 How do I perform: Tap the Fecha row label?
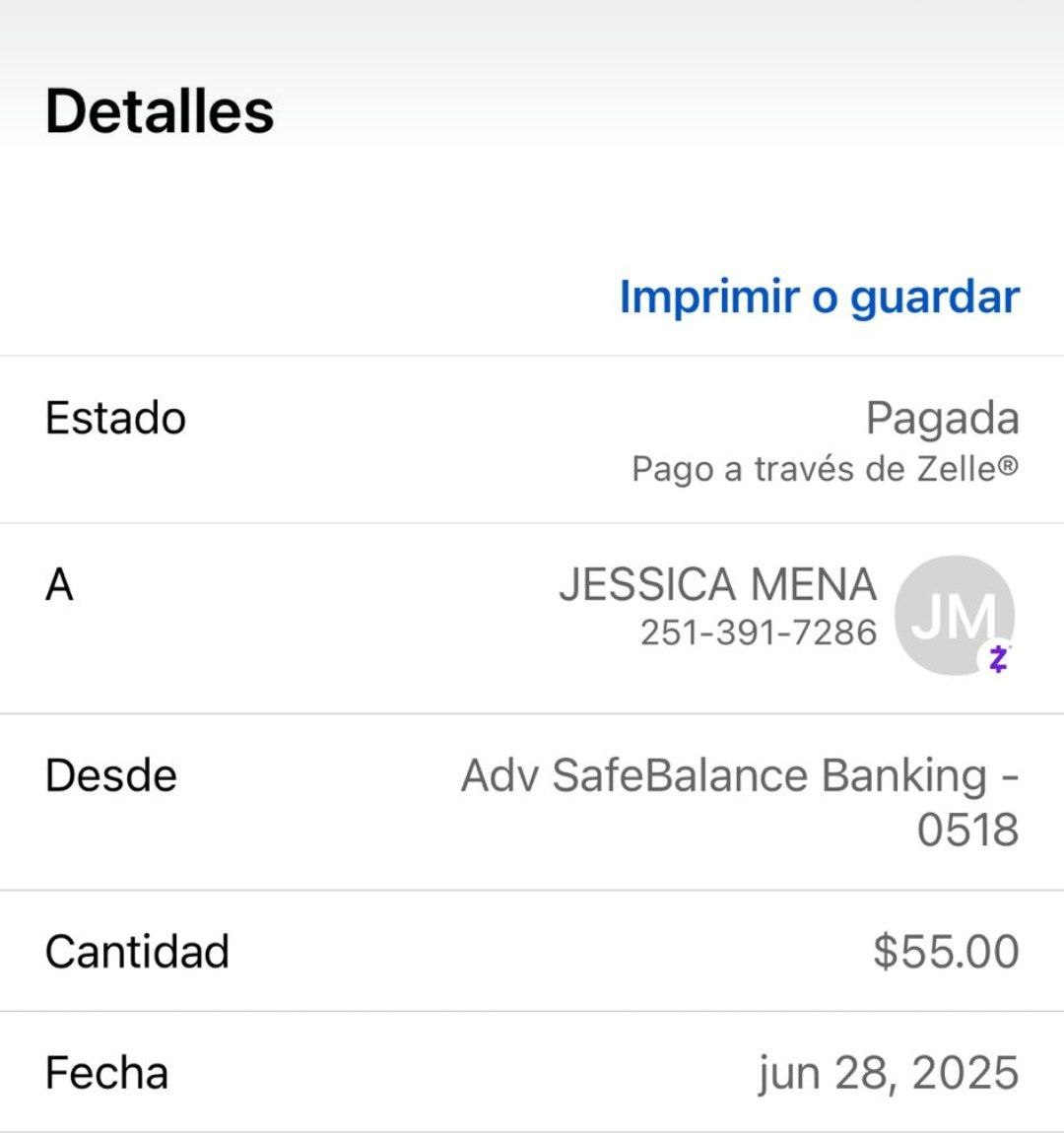click(x=106, y=1073)
